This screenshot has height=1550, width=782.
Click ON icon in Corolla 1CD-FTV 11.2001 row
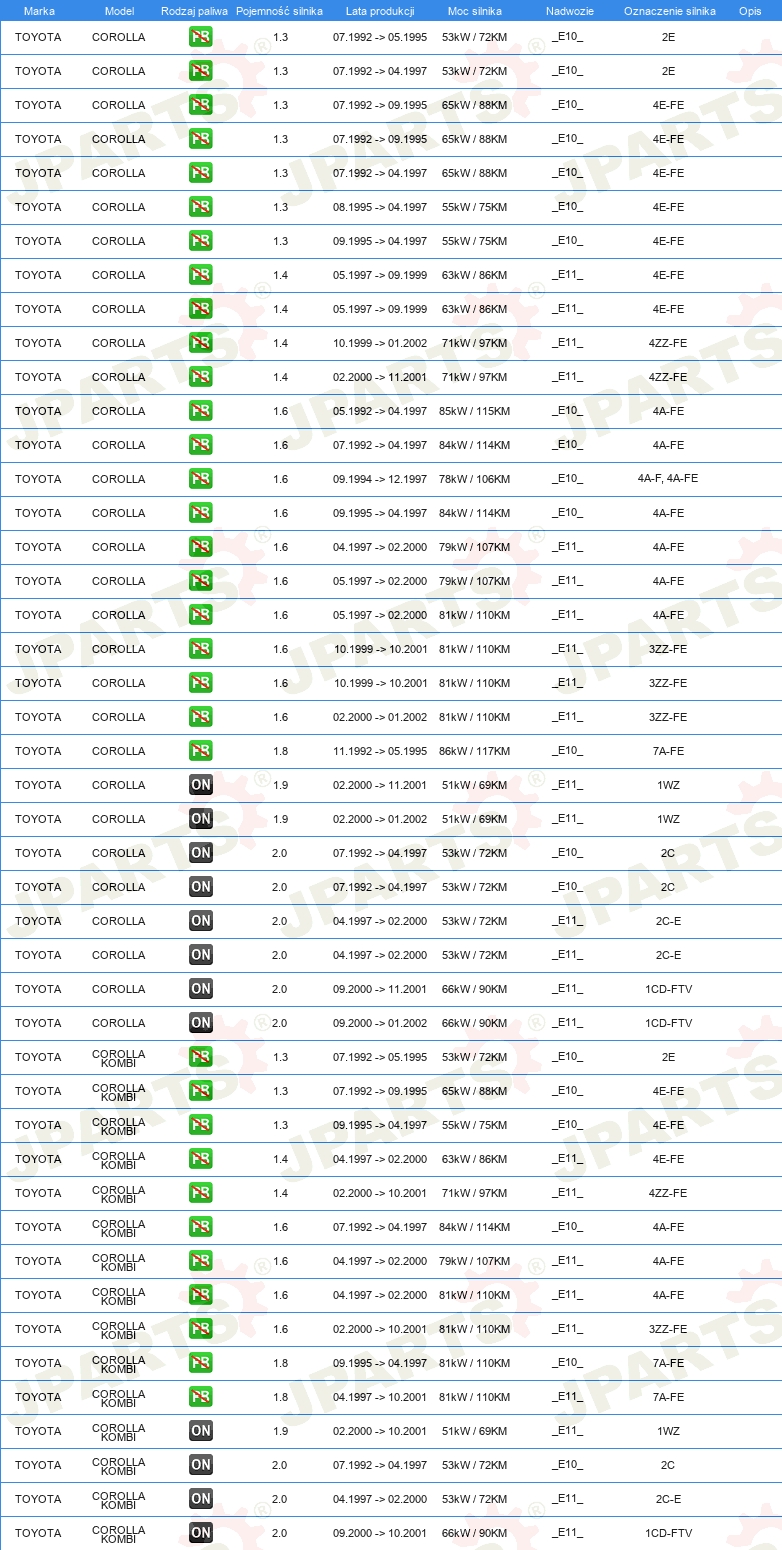pyautogui.click(x=200, y=989)
